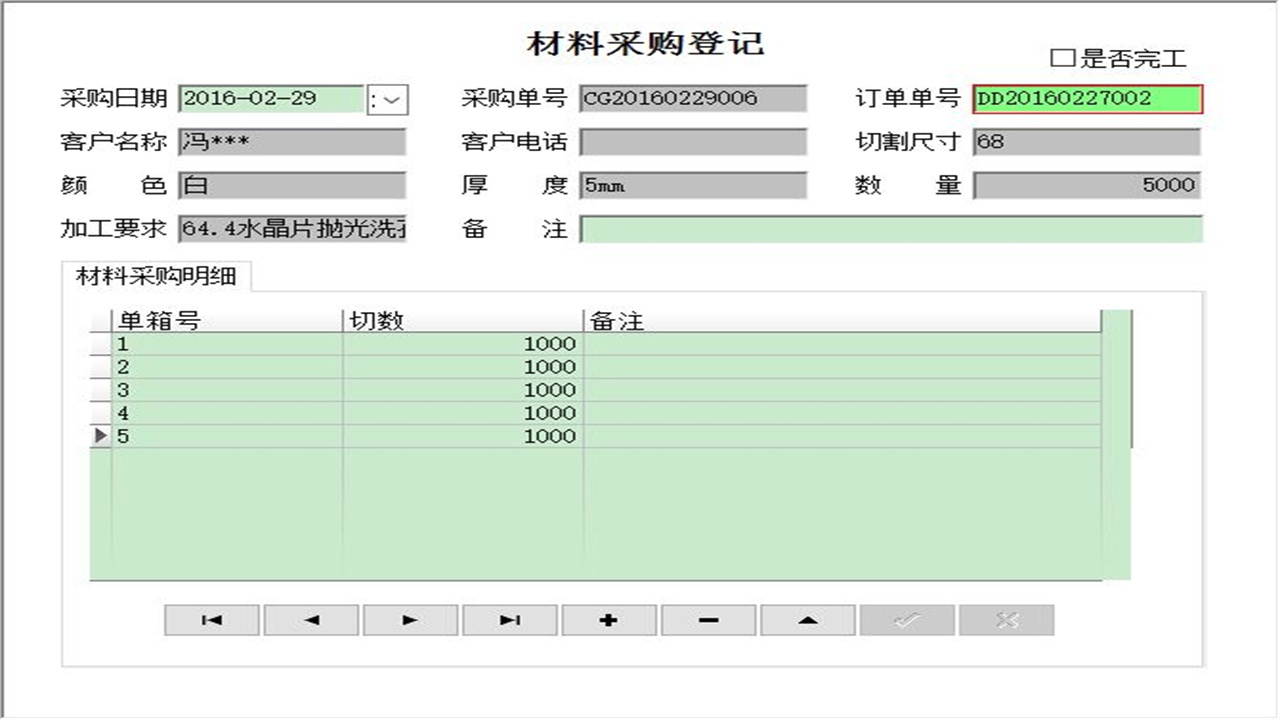Click the post changes checkmark icon

click(908, 620)
